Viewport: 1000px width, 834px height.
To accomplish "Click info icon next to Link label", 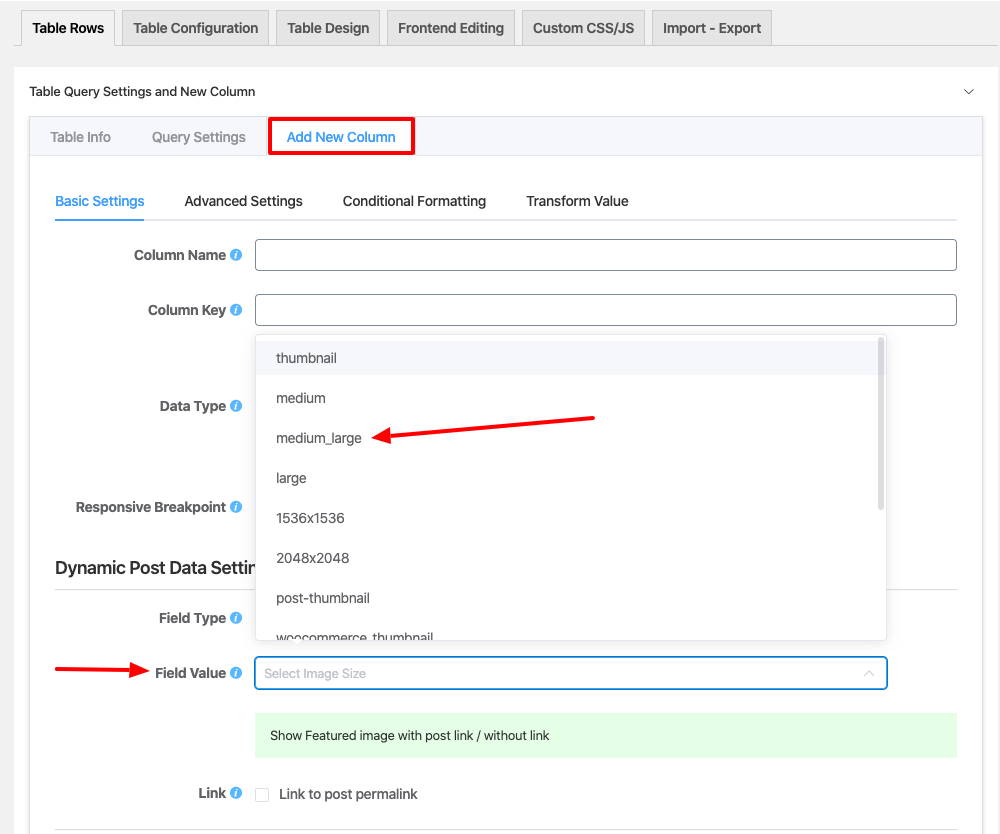I will [236, 793].
